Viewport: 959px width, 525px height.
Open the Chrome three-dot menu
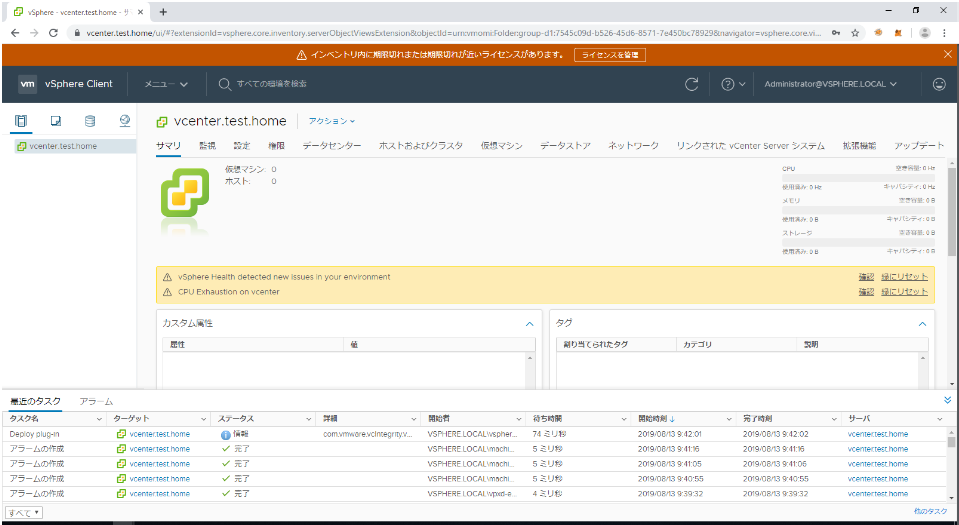(945, 33)
